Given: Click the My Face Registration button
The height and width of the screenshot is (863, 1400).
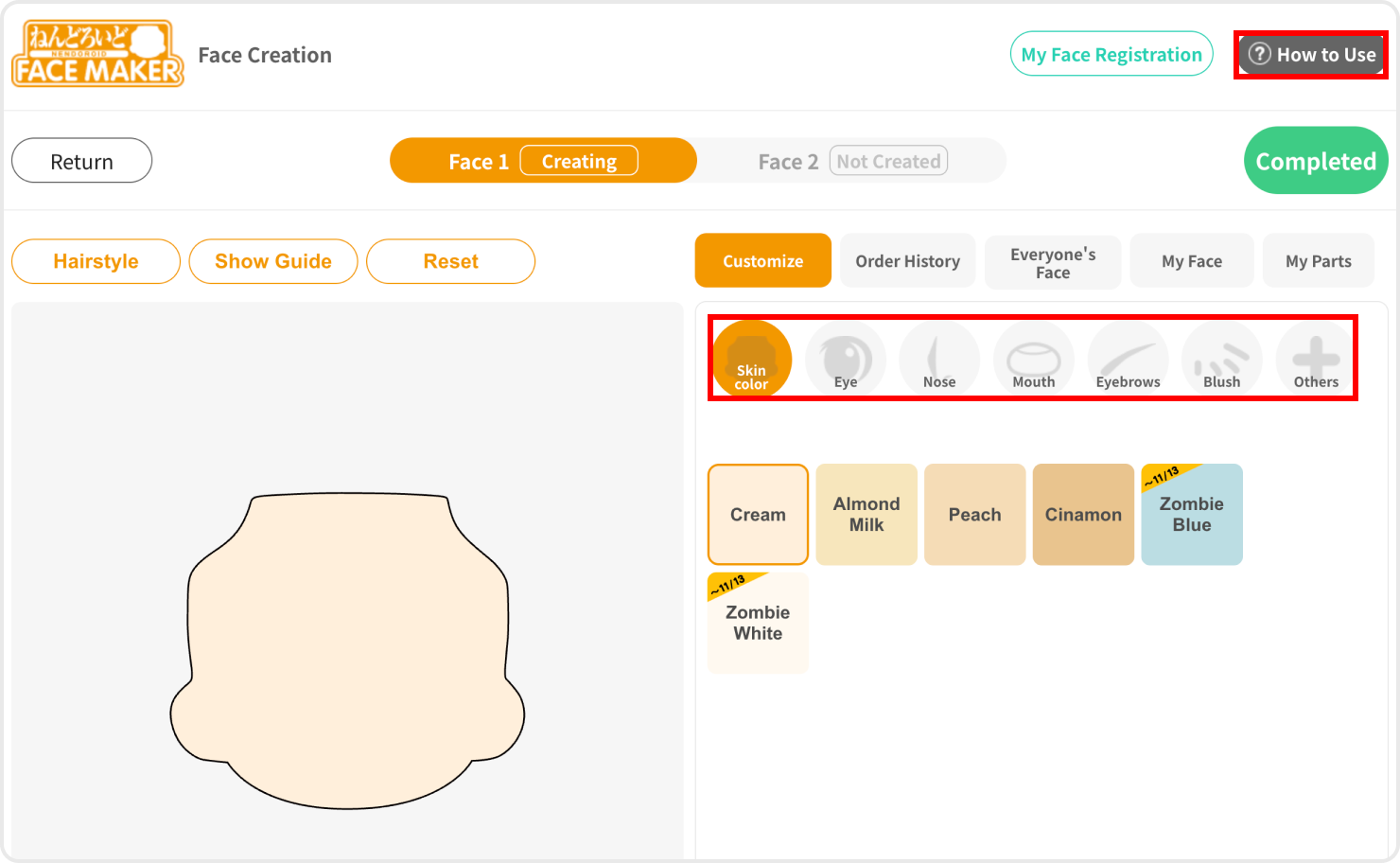Looking at the screenshot, I should [x=1111, y=55].
